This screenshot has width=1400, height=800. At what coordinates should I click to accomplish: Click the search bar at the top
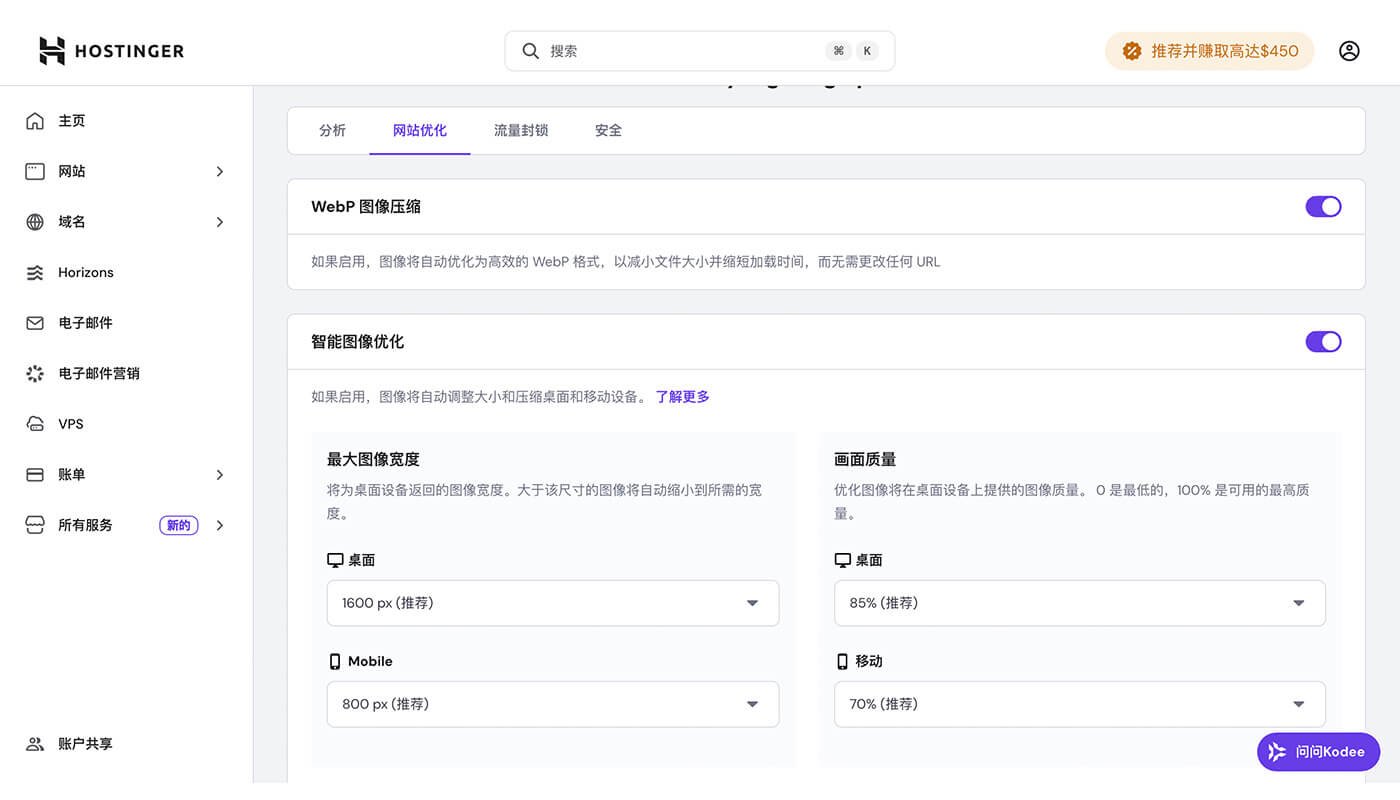[x=699, y=50]
